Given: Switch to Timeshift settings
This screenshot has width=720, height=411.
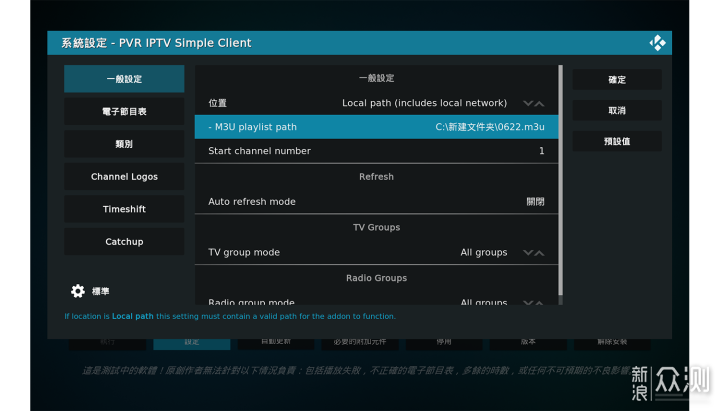Looking at the screenshot, I should click(124, 209).
